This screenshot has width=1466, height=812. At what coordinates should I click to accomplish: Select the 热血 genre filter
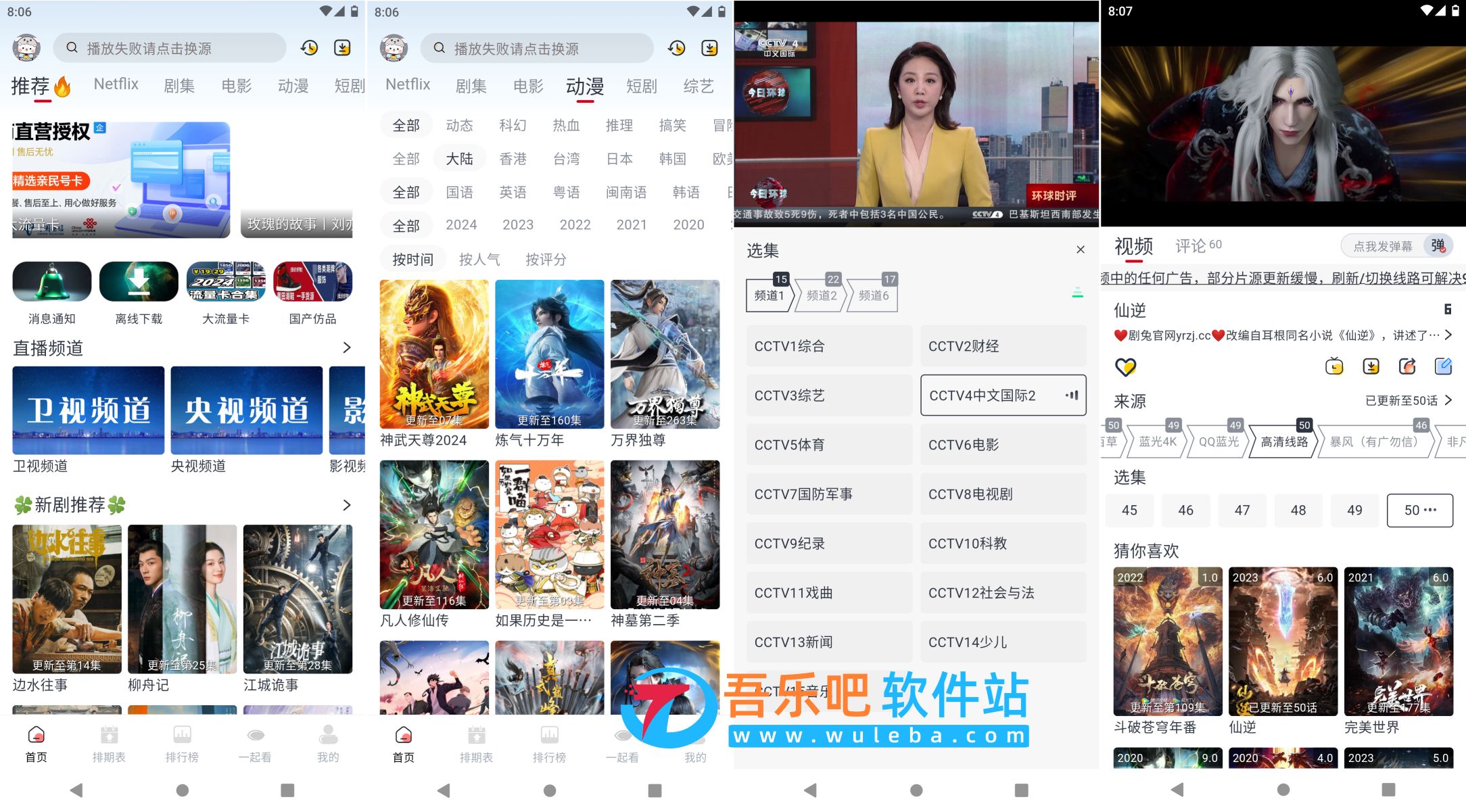[x=566, y=125]
